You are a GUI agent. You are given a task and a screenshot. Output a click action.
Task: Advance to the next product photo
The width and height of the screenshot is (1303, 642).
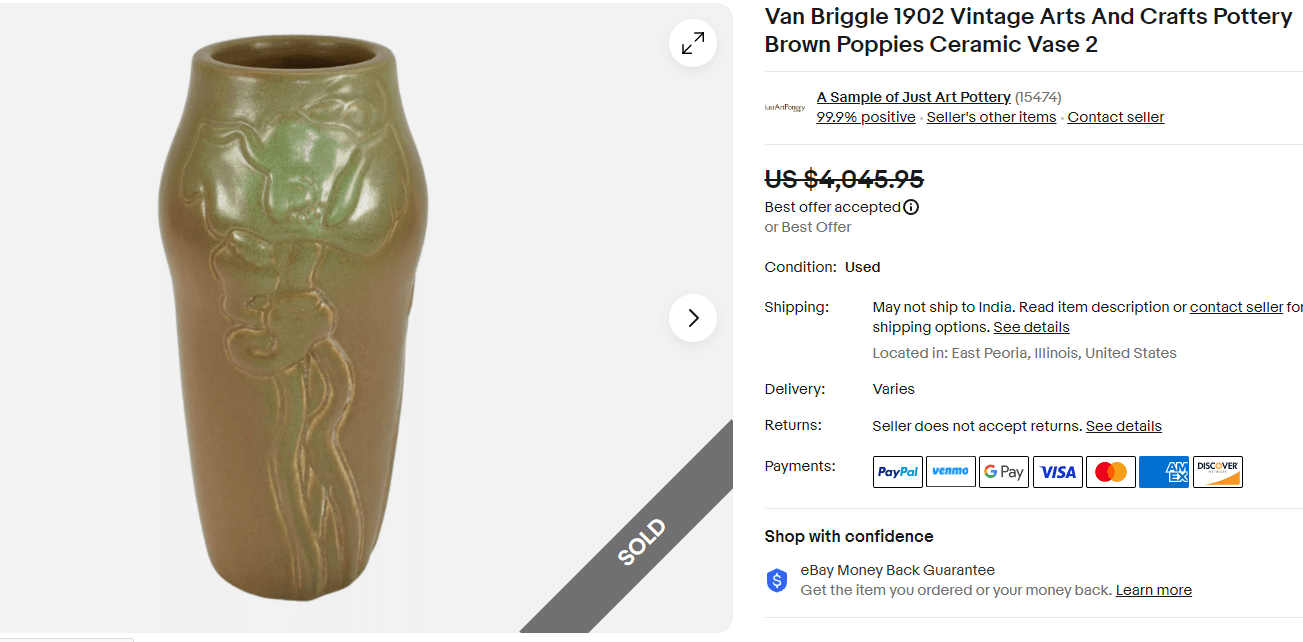pyautogui.click(x=692, y=317)
